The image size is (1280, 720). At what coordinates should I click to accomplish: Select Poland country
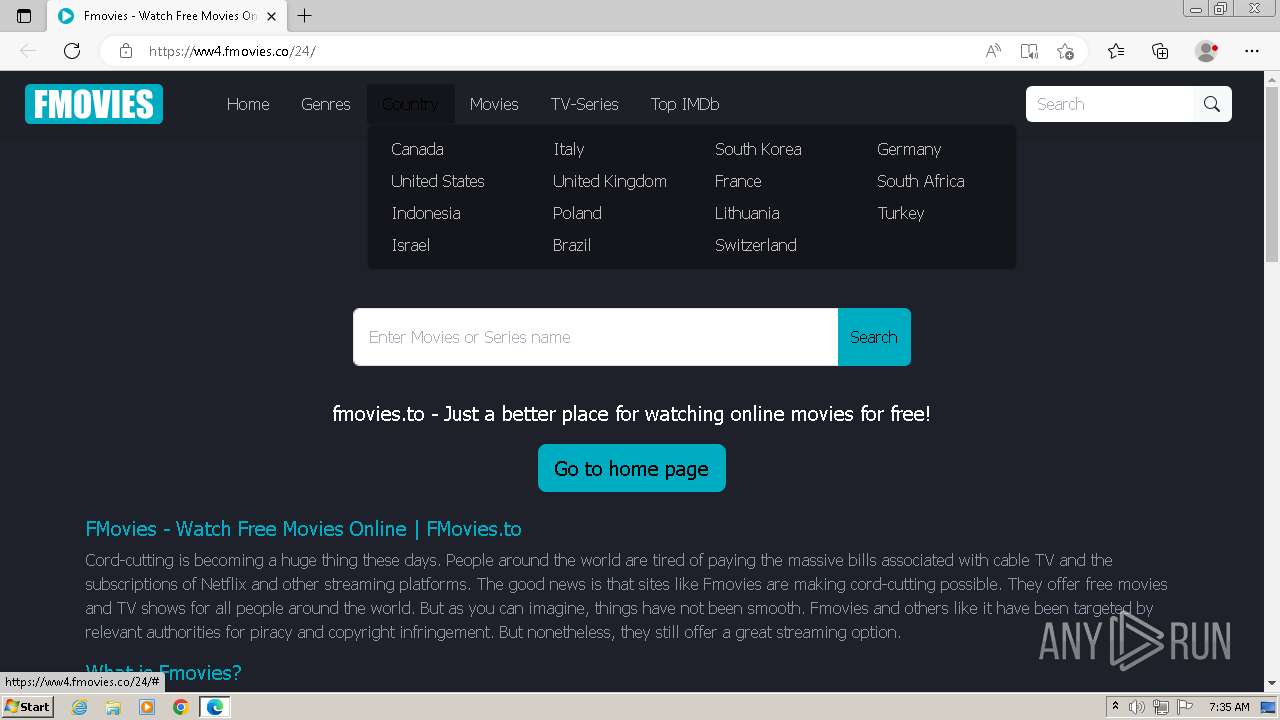577,213
